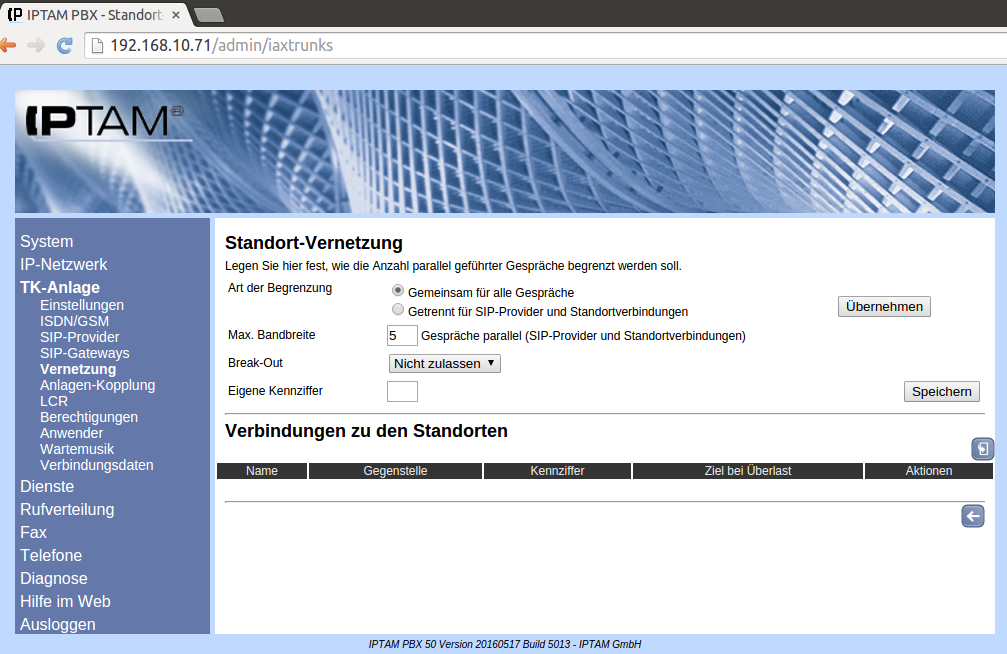Focus the Max. Bandbreite input field
Image resolution: width=1007 pixels, height=654 pixels.
pyautogui.click(x=402, y=336)
